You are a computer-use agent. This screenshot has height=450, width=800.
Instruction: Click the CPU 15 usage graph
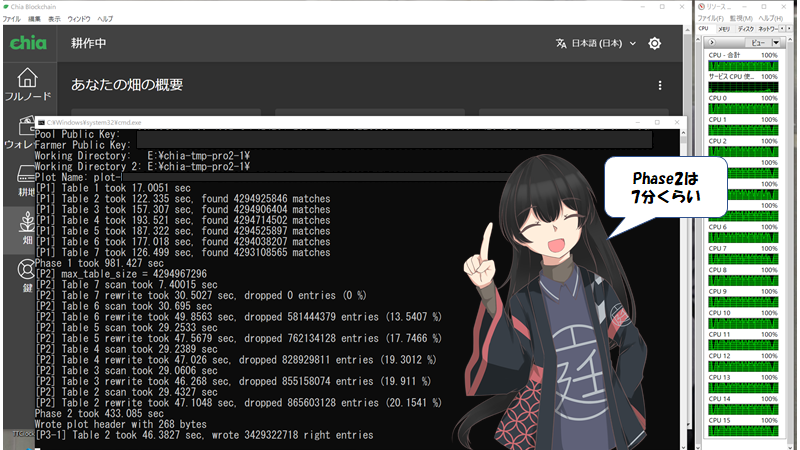click(743, 431)
